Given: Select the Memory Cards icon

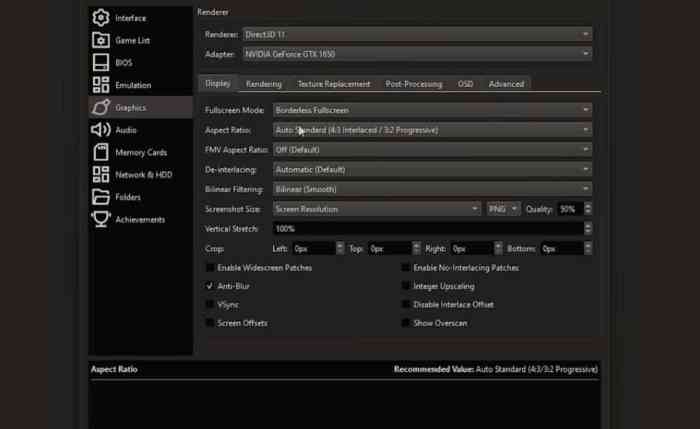Looking at the screenshot, I should (100, 152).
